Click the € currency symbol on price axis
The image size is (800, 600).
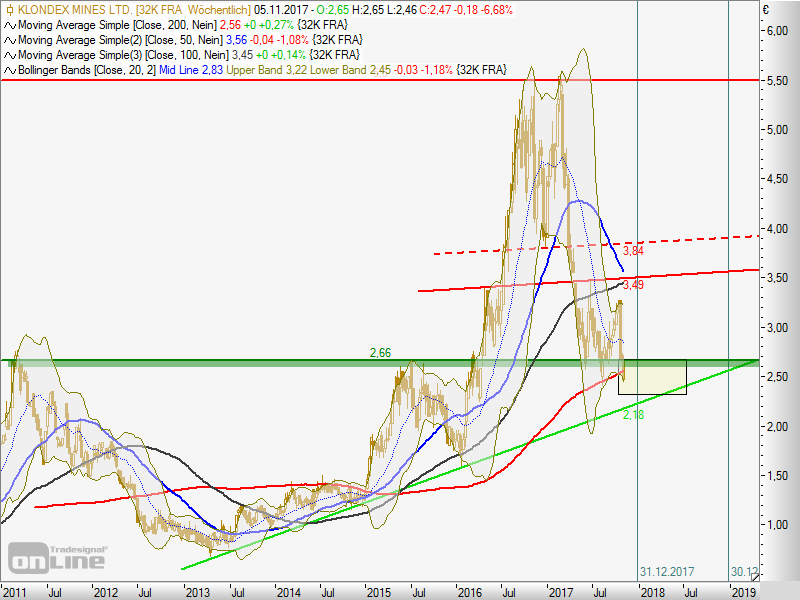tap(766, 10)
